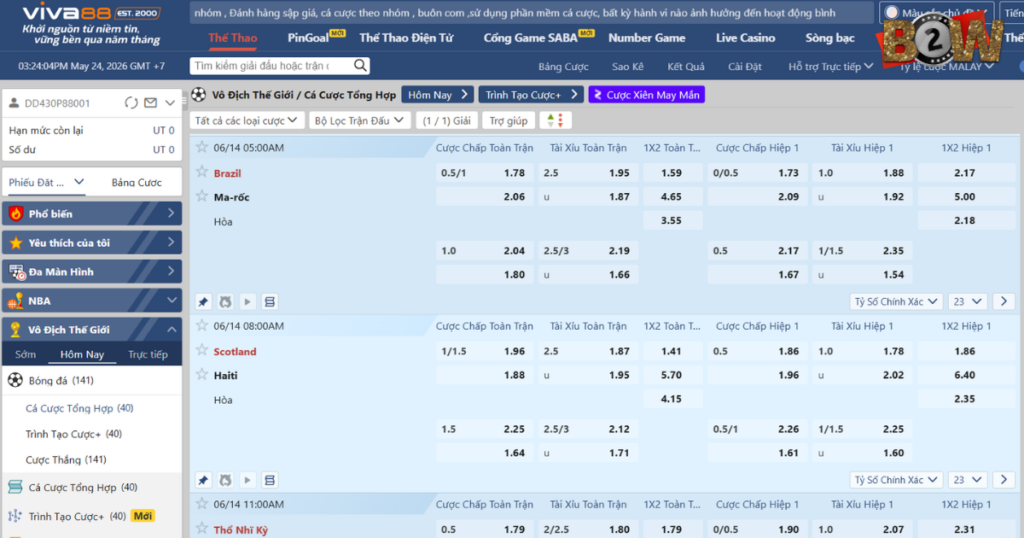1024x538 pixels.
Task: Collapse the Vô Địch Thế Giới section
Action: coord(171,330)
